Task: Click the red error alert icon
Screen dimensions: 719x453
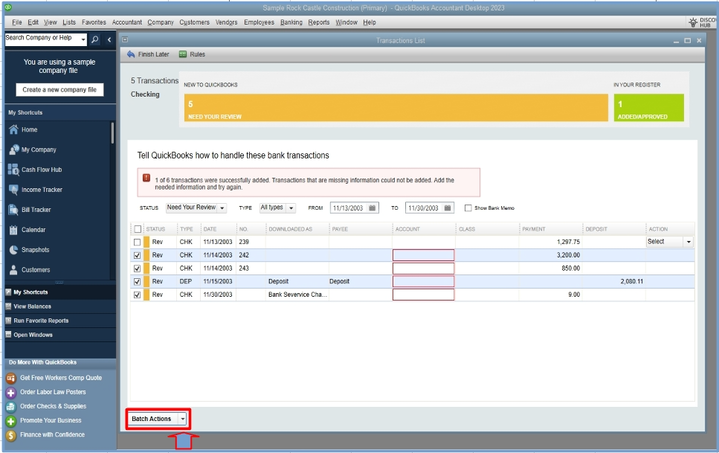Action: [146, 178]
